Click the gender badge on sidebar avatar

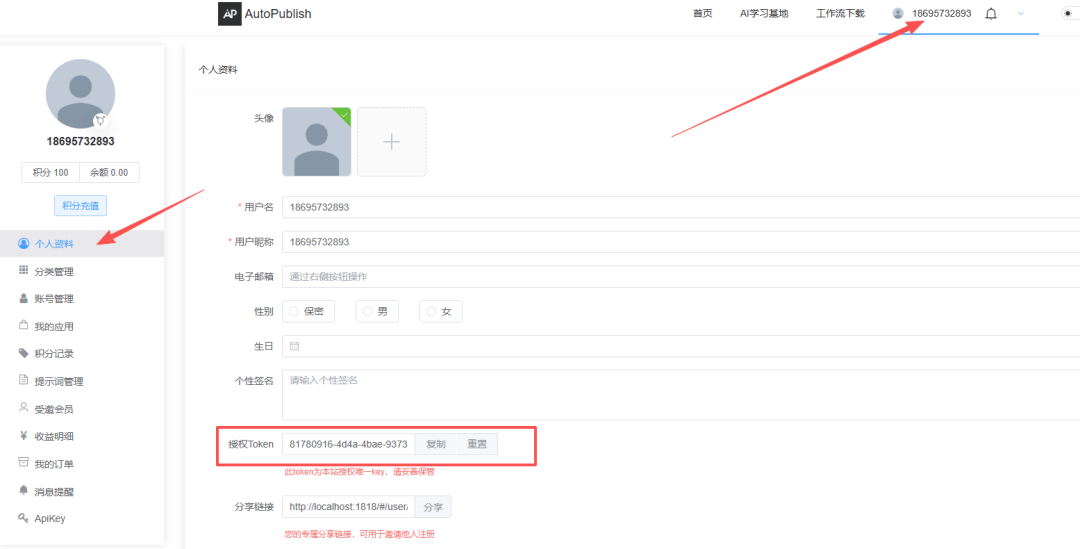[x=101, y=121]
